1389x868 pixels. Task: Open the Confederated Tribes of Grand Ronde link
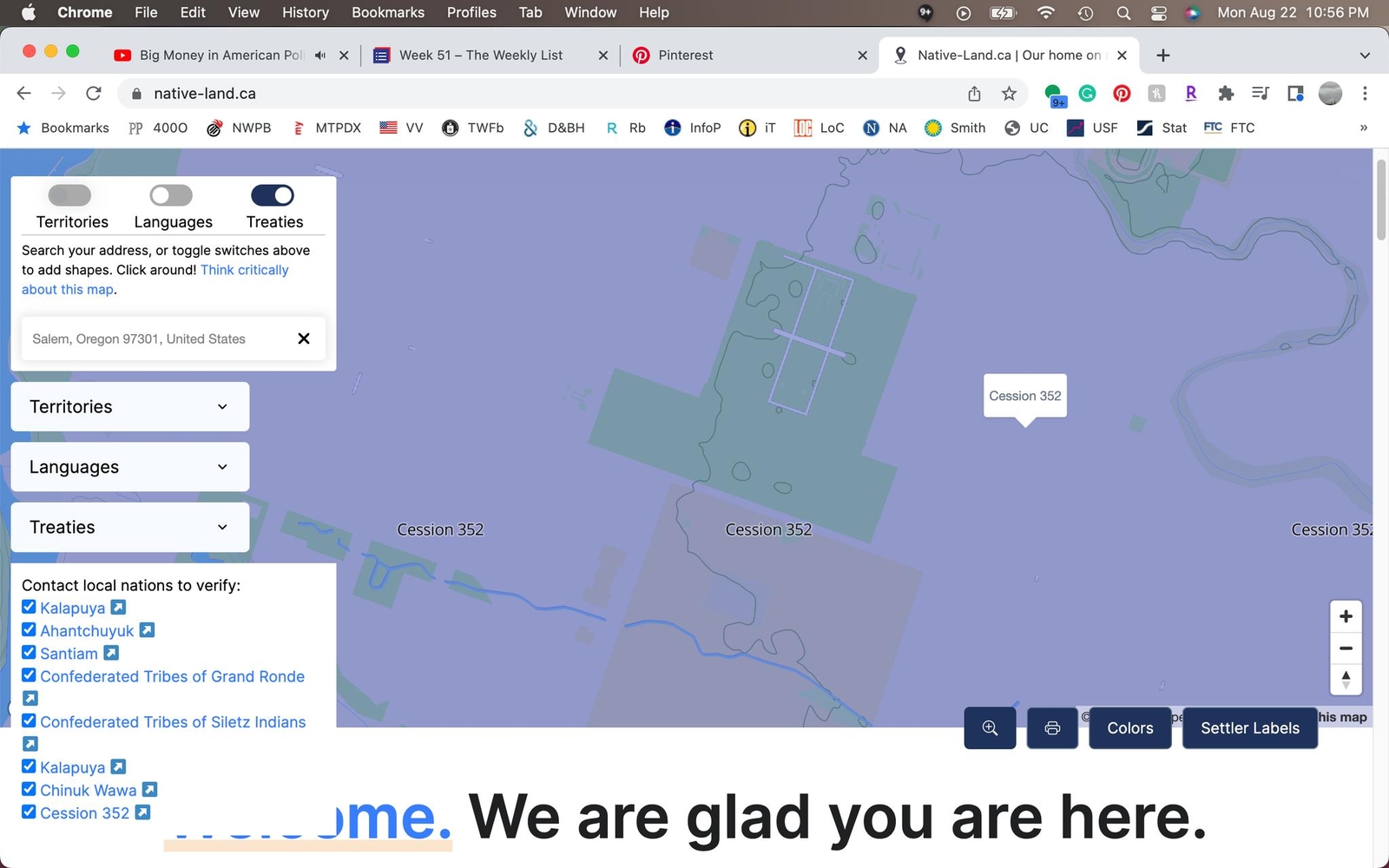tap(173, 676)
